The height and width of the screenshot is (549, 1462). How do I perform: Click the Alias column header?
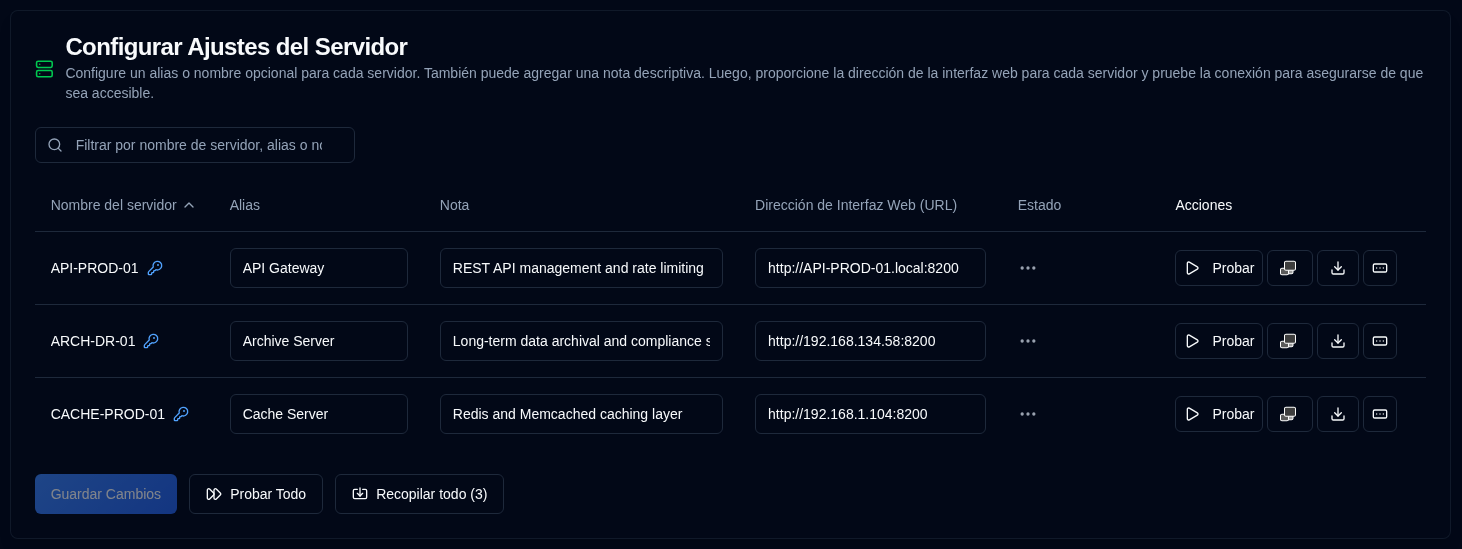point(245,205)
